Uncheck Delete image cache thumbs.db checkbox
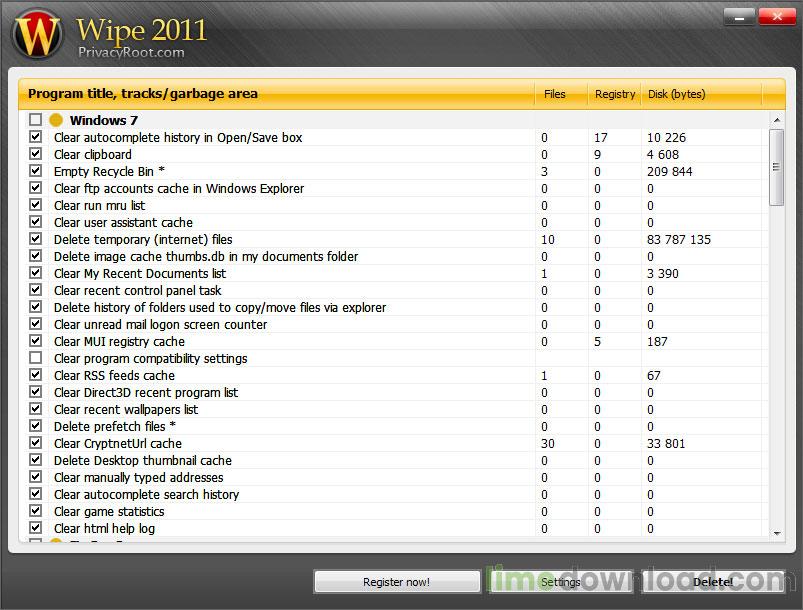Viewport: 803px width, 610px height. click(35, 256)
